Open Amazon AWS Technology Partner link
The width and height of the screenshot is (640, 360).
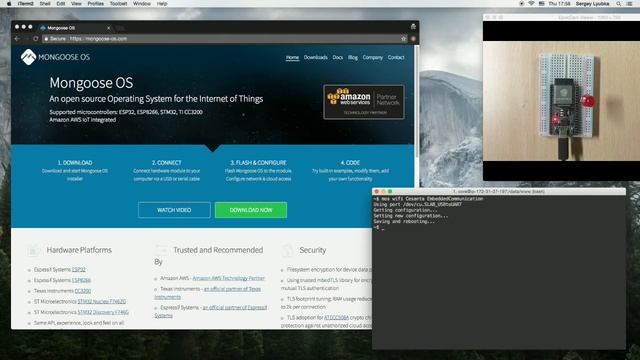[229, 278]
